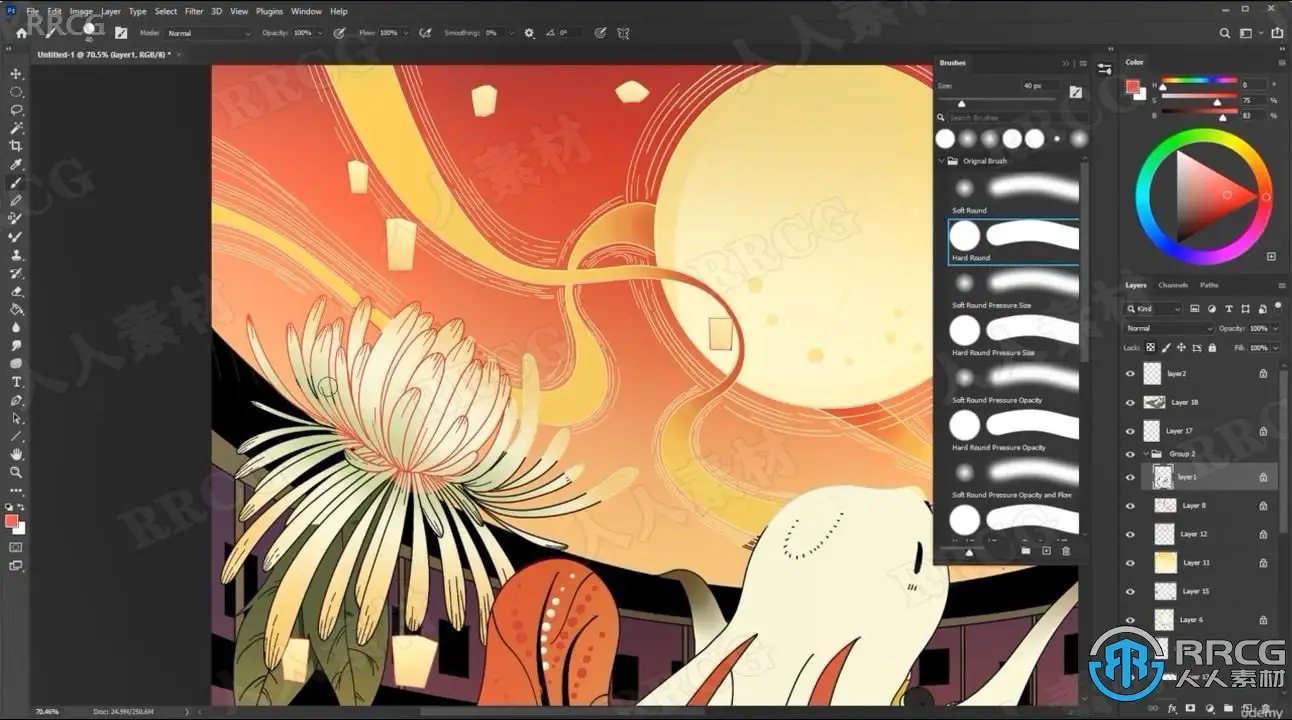Select the Eraser tool
This screenshot has width=1292, height=720.
click(x=16, y=291)
